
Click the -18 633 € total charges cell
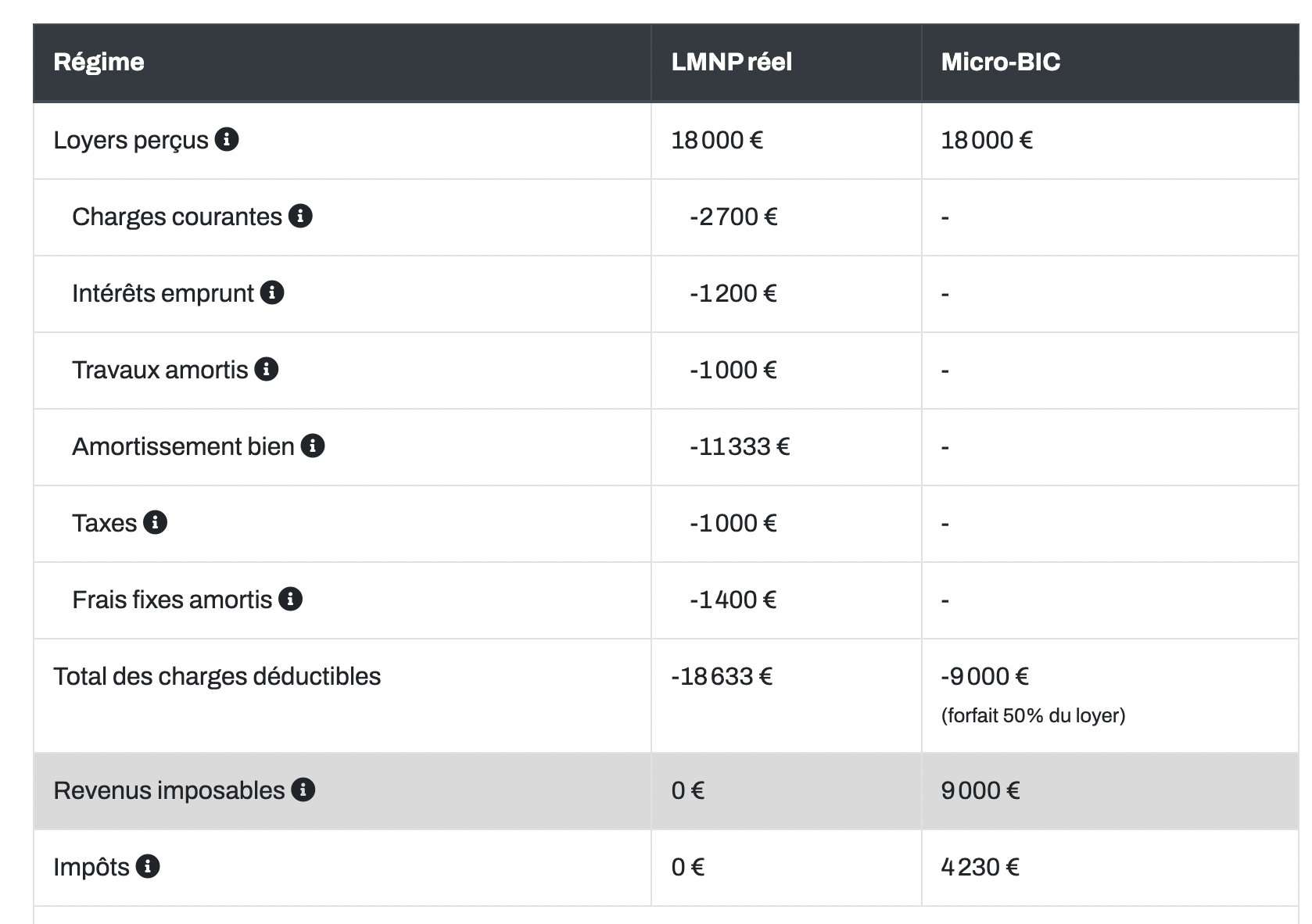722,676
